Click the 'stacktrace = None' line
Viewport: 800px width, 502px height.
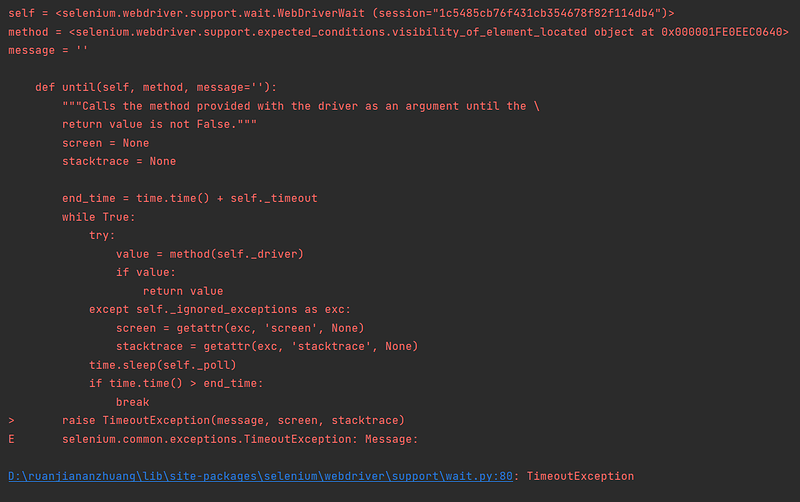point(119,161)
